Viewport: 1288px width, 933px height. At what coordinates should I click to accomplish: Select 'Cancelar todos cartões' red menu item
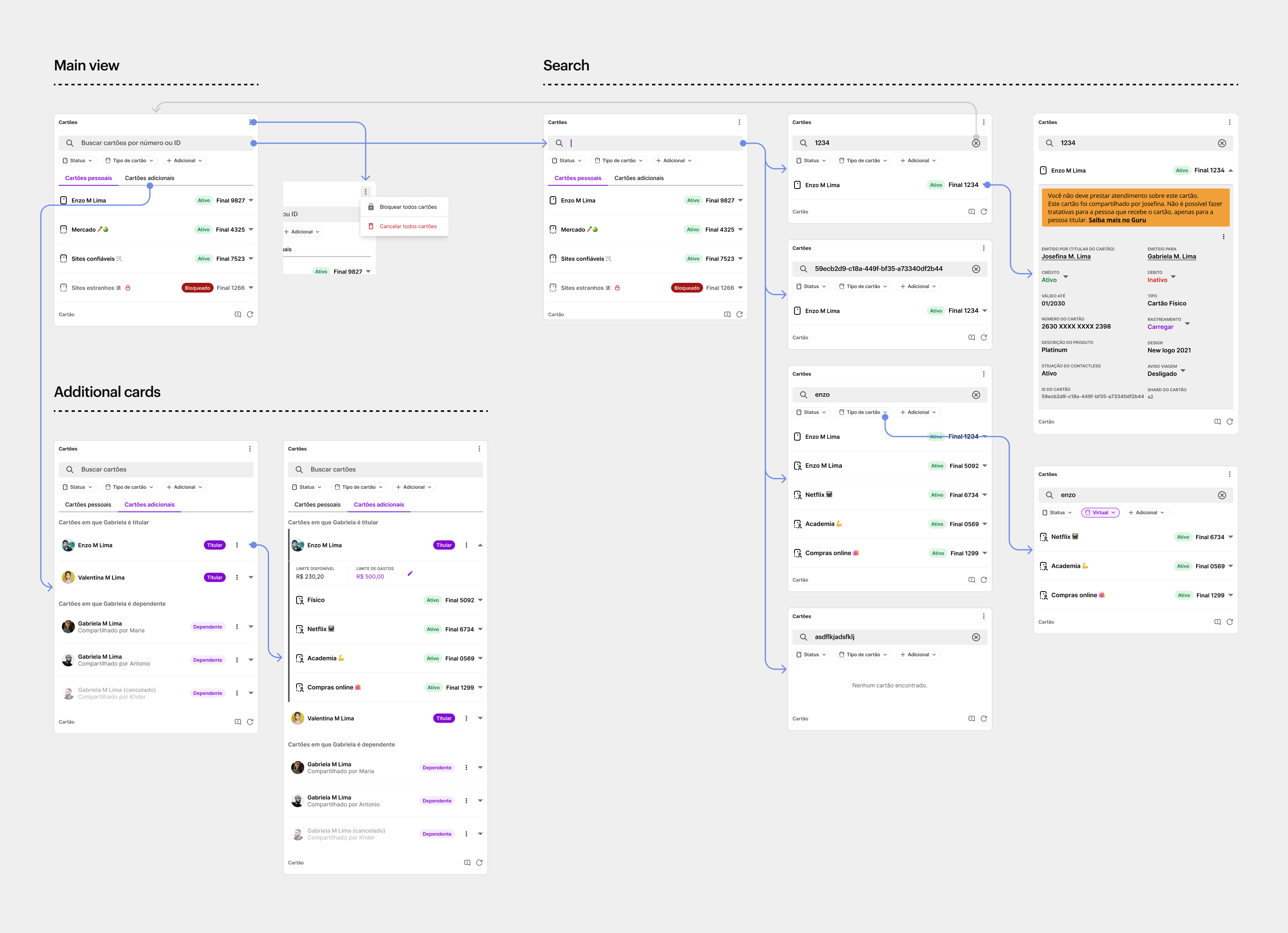coord(407,227)
